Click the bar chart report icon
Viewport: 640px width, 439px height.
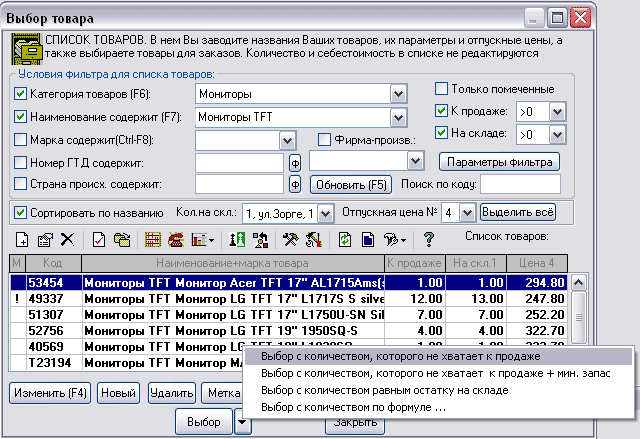[x=199, y=239]
